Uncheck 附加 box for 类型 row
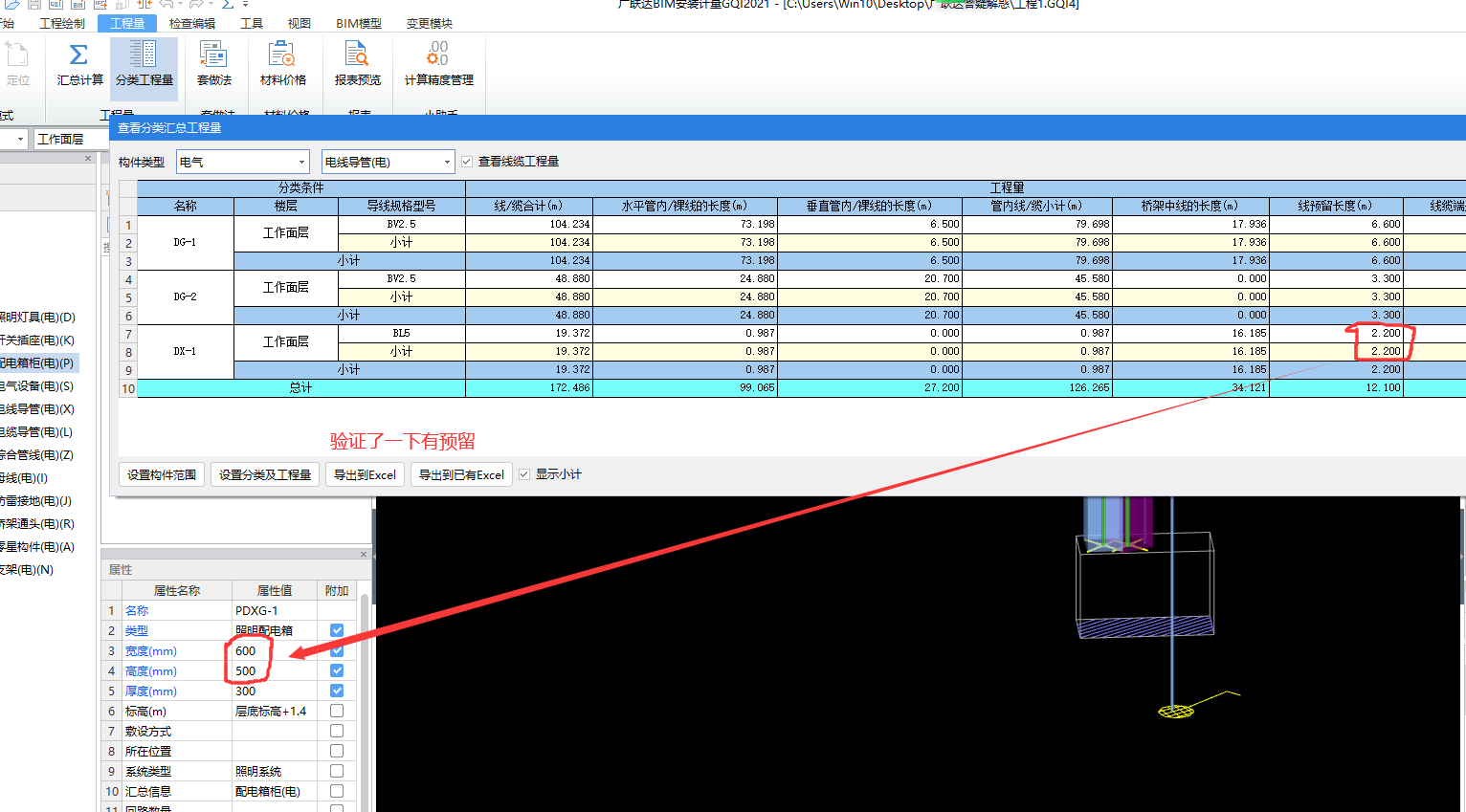Screen dimensions: 1466x812 pyautogui.click(x=337, y=630)
